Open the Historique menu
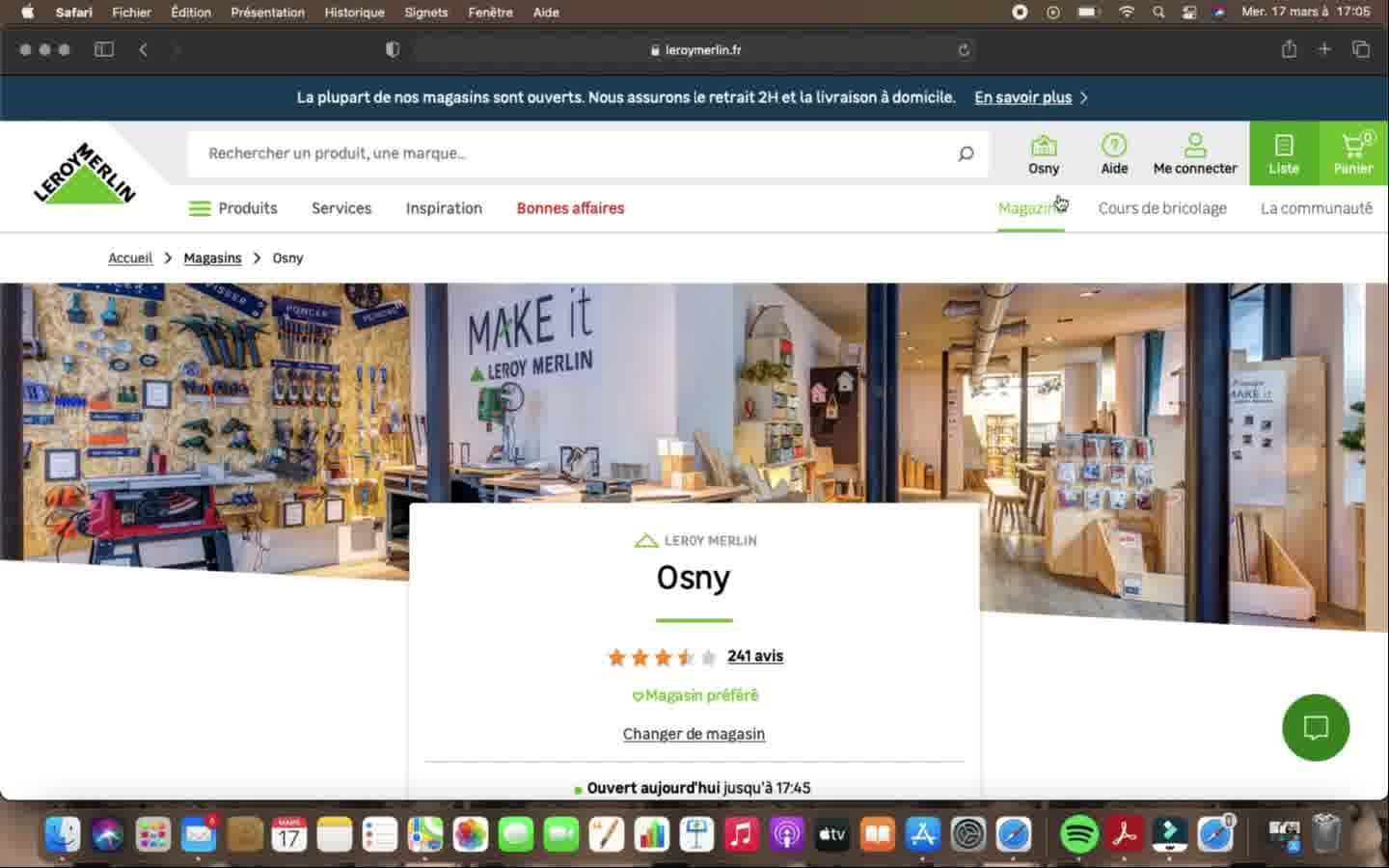1389x868 pixels. pos(354,12)
